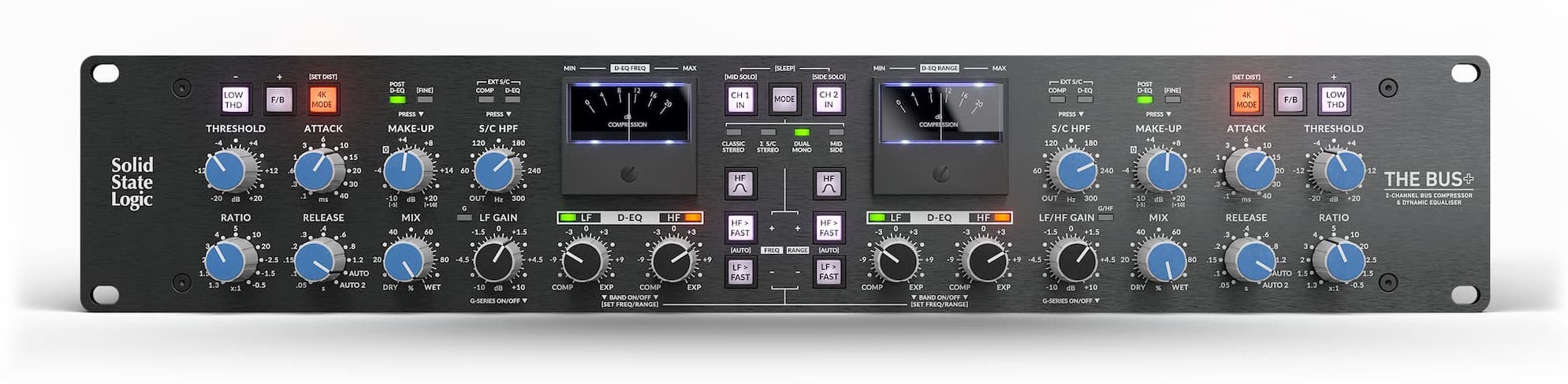1568x384 pixels.
Task: Click channel 1 POST D-EQ green LED
Action: point(397,100)
